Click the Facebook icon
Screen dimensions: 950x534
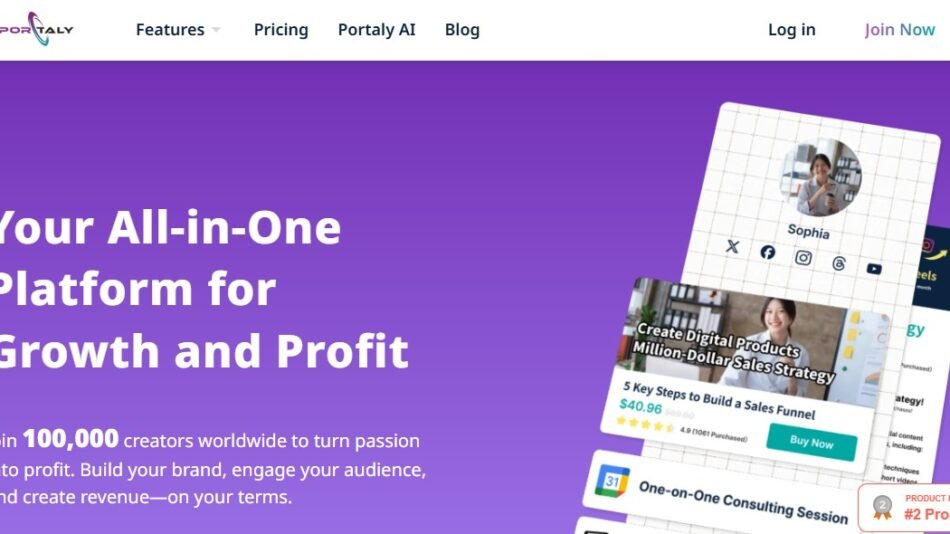(x=767, y=252)
